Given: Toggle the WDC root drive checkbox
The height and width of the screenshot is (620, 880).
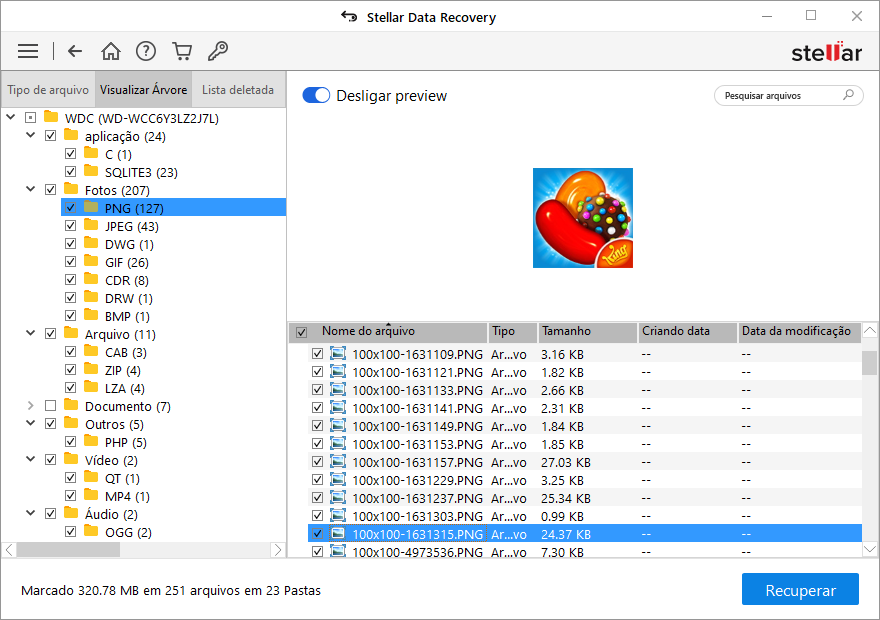Looking at the screenshot, I should [x=30, y=118].
